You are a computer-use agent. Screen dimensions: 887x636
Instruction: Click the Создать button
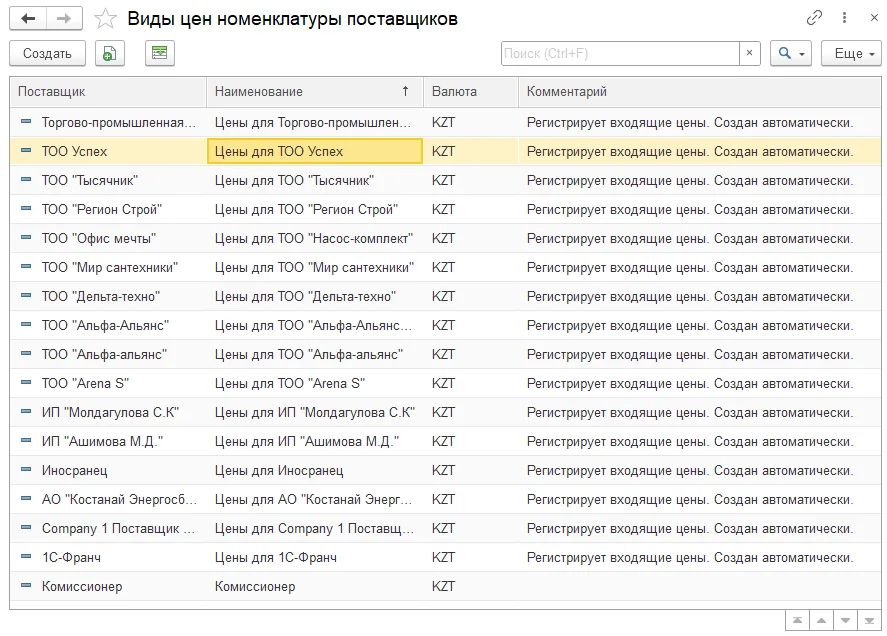point(48,53)
